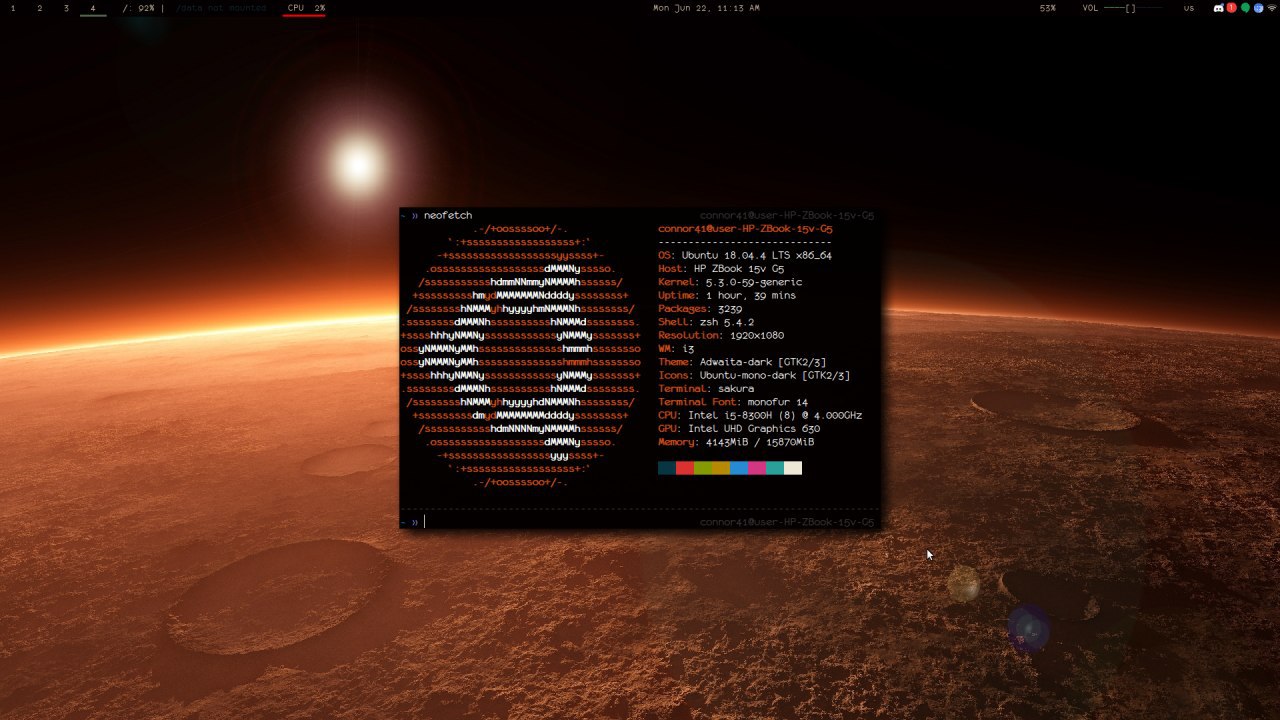
Task: Click the blue circle tray icon
Action: click(1258, 8)
